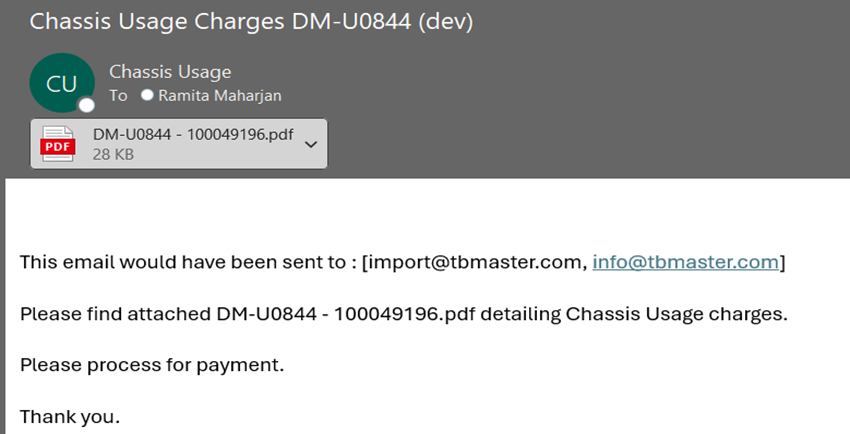Viewport: 850px width, 434px height.
Task: Click the "Thank you." closing line
Action: click(70, 417)
